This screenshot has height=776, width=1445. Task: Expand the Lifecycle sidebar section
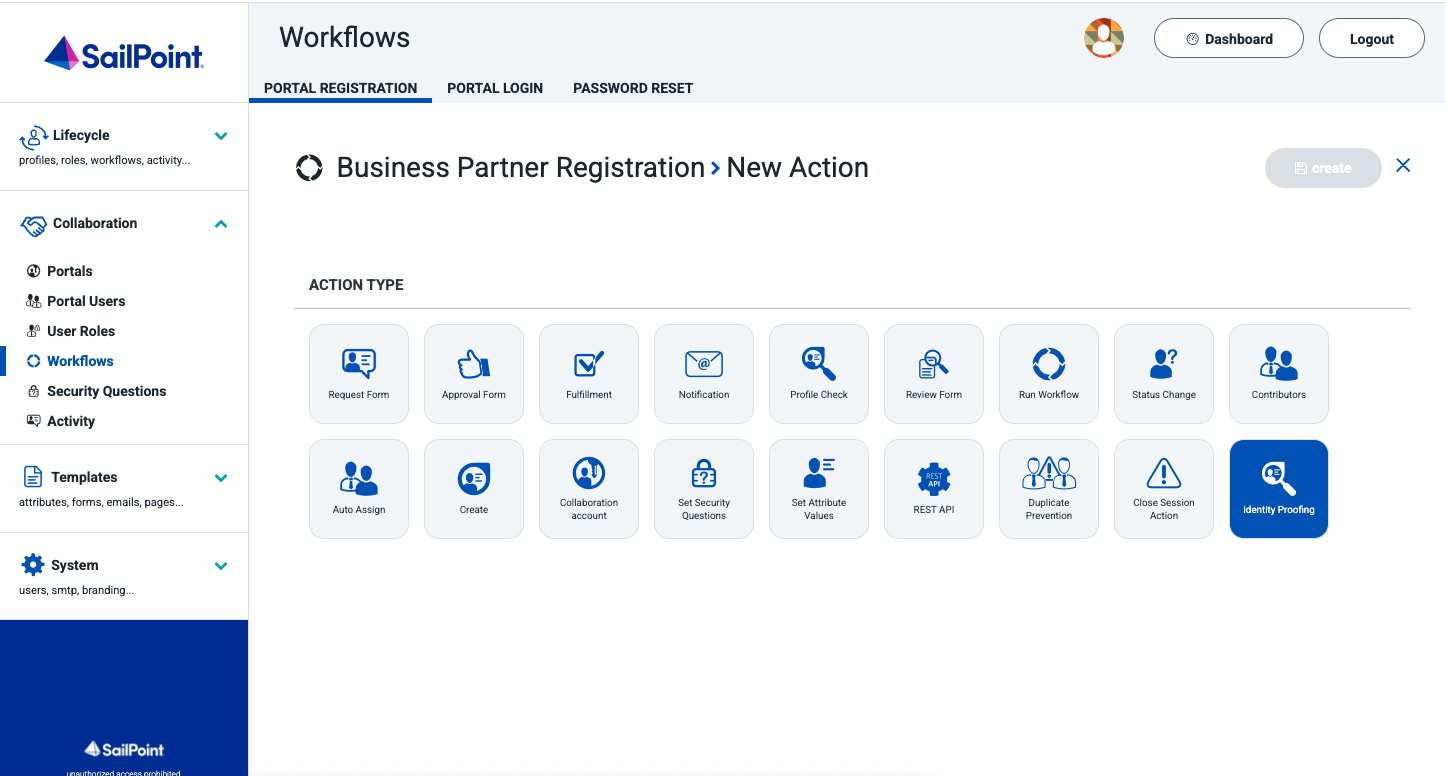coord(221,136)
